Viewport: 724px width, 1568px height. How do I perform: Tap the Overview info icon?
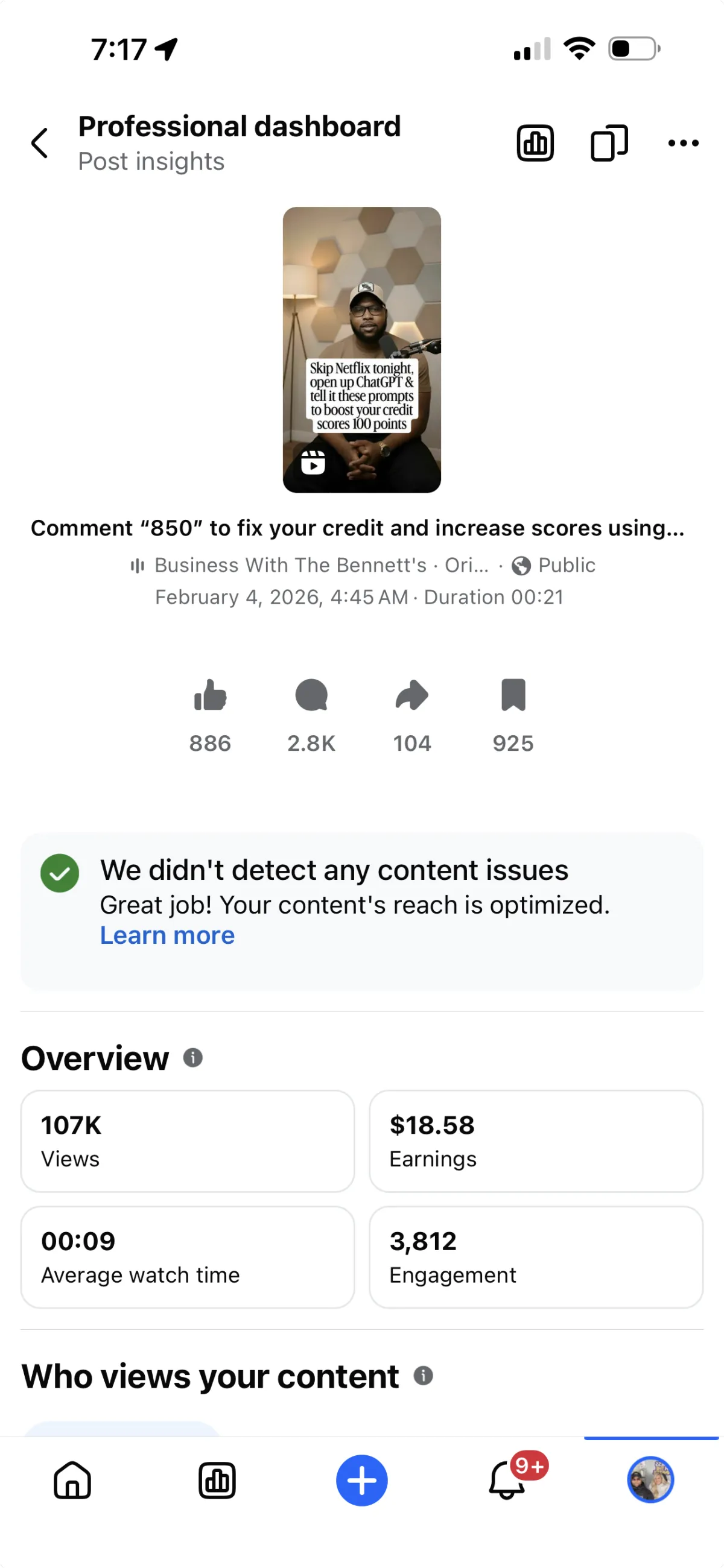tap(193, 1058)
